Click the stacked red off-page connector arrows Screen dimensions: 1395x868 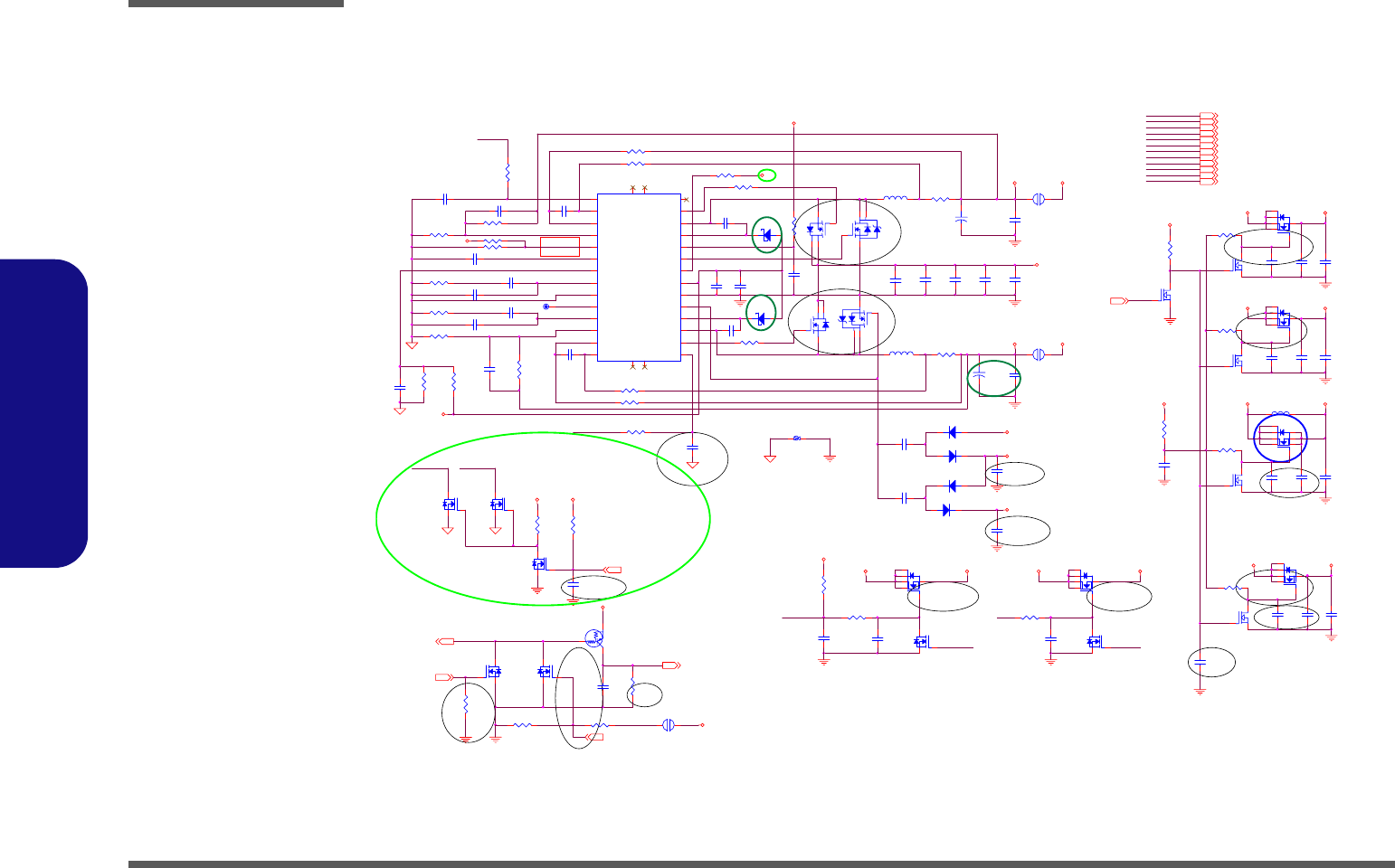(x=1209, y=149)
